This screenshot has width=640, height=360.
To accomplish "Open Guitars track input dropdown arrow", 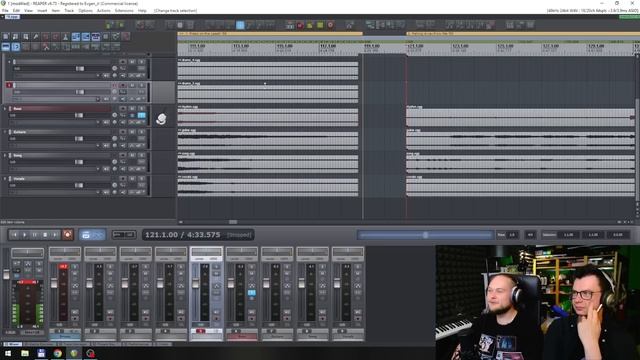I will tap(98, 145).
